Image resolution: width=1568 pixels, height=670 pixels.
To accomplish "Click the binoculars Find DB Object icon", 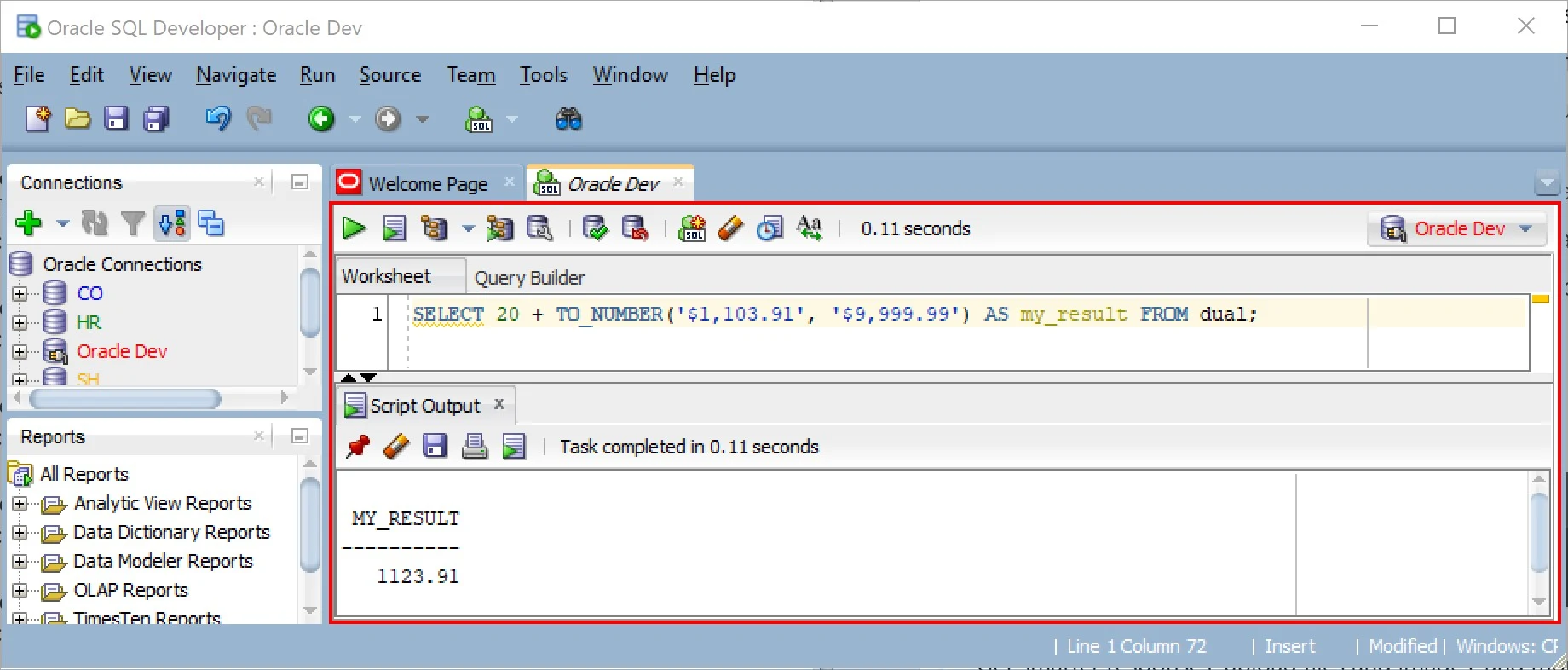I will 568,118.
